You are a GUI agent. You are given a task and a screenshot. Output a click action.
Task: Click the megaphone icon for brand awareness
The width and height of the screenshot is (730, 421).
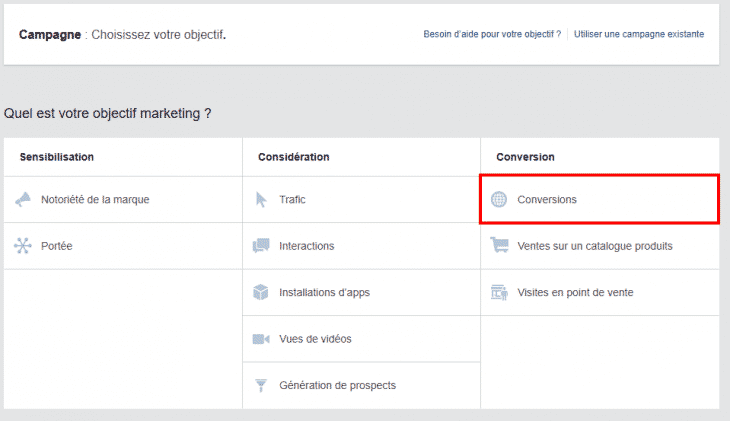(x=23, y=200)
